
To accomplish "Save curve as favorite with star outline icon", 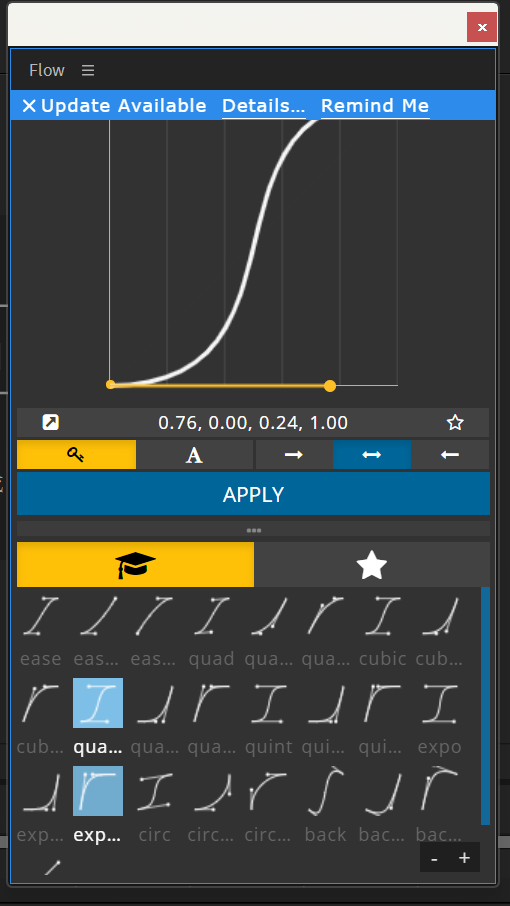I will click(x=455, y=422).
